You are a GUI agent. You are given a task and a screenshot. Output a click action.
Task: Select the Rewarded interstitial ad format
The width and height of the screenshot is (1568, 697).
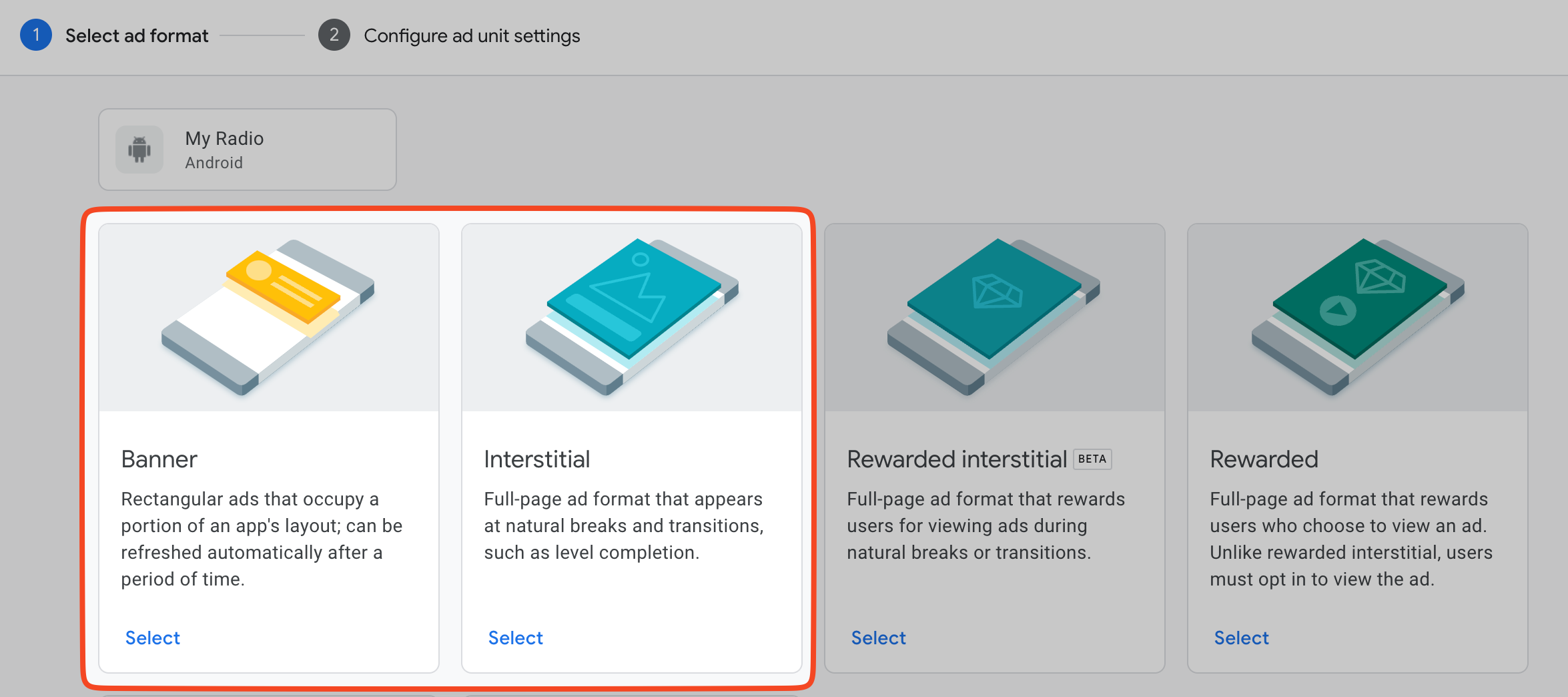[x=879, y=638]
